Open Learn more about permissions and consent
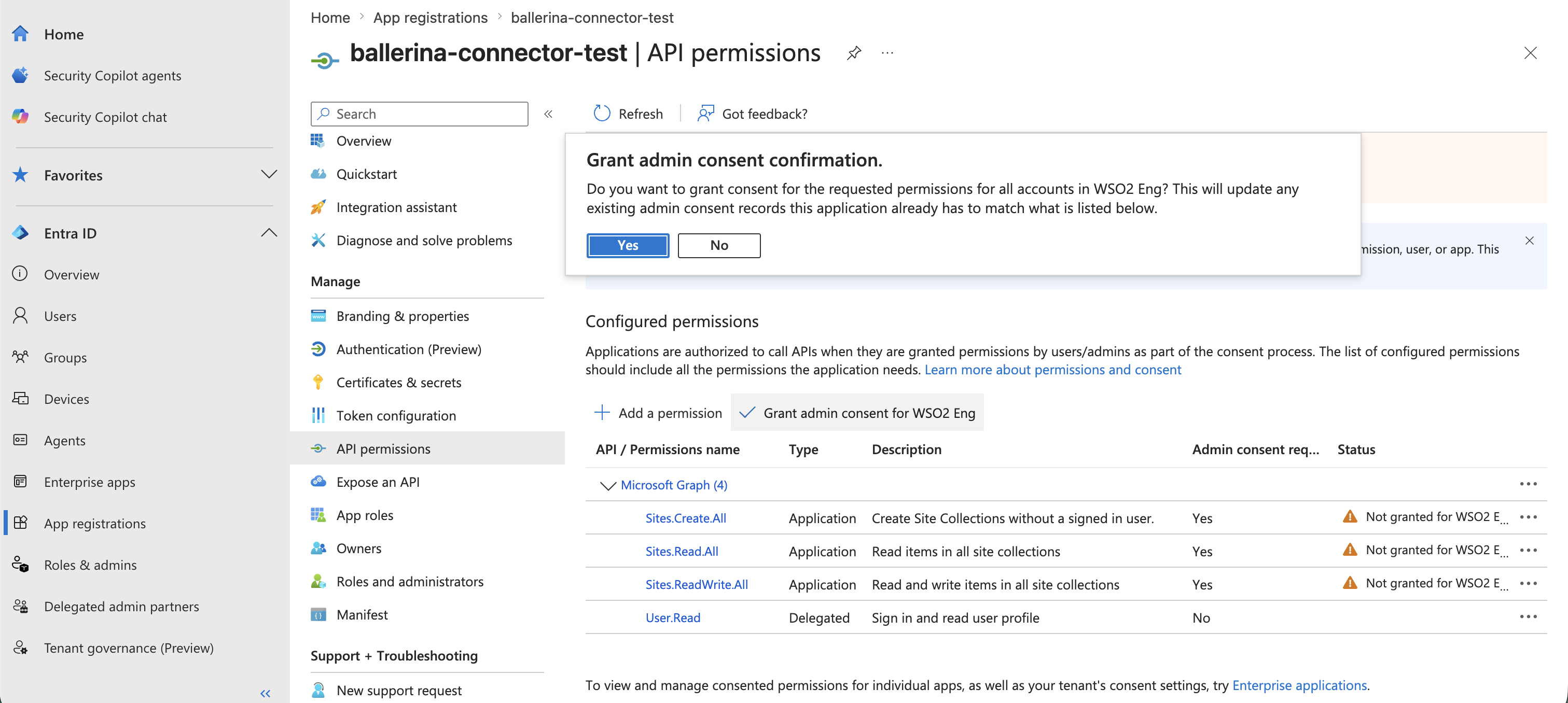The height and width of the screenshot is (703, 1568). tap(1052, 370)
